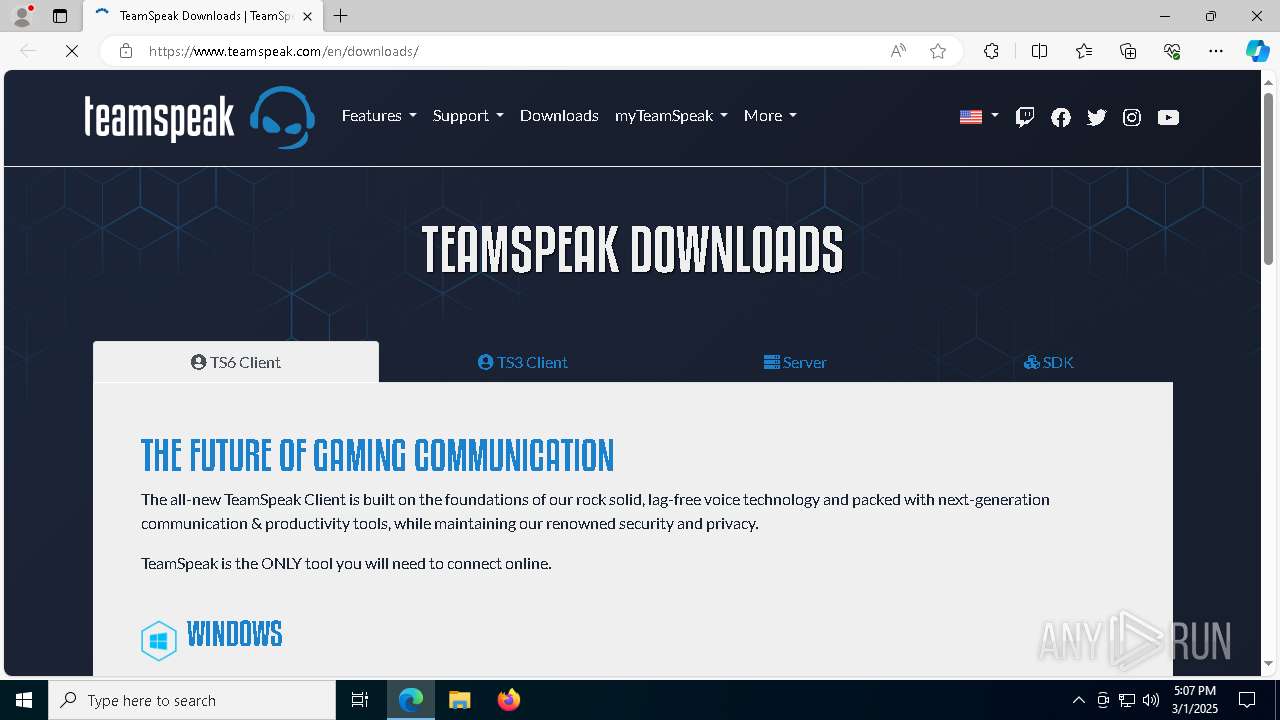The image size is (1280, 720).
Task: Open the TeamSpeak YouTube icon
Action: coord(1168,117)
